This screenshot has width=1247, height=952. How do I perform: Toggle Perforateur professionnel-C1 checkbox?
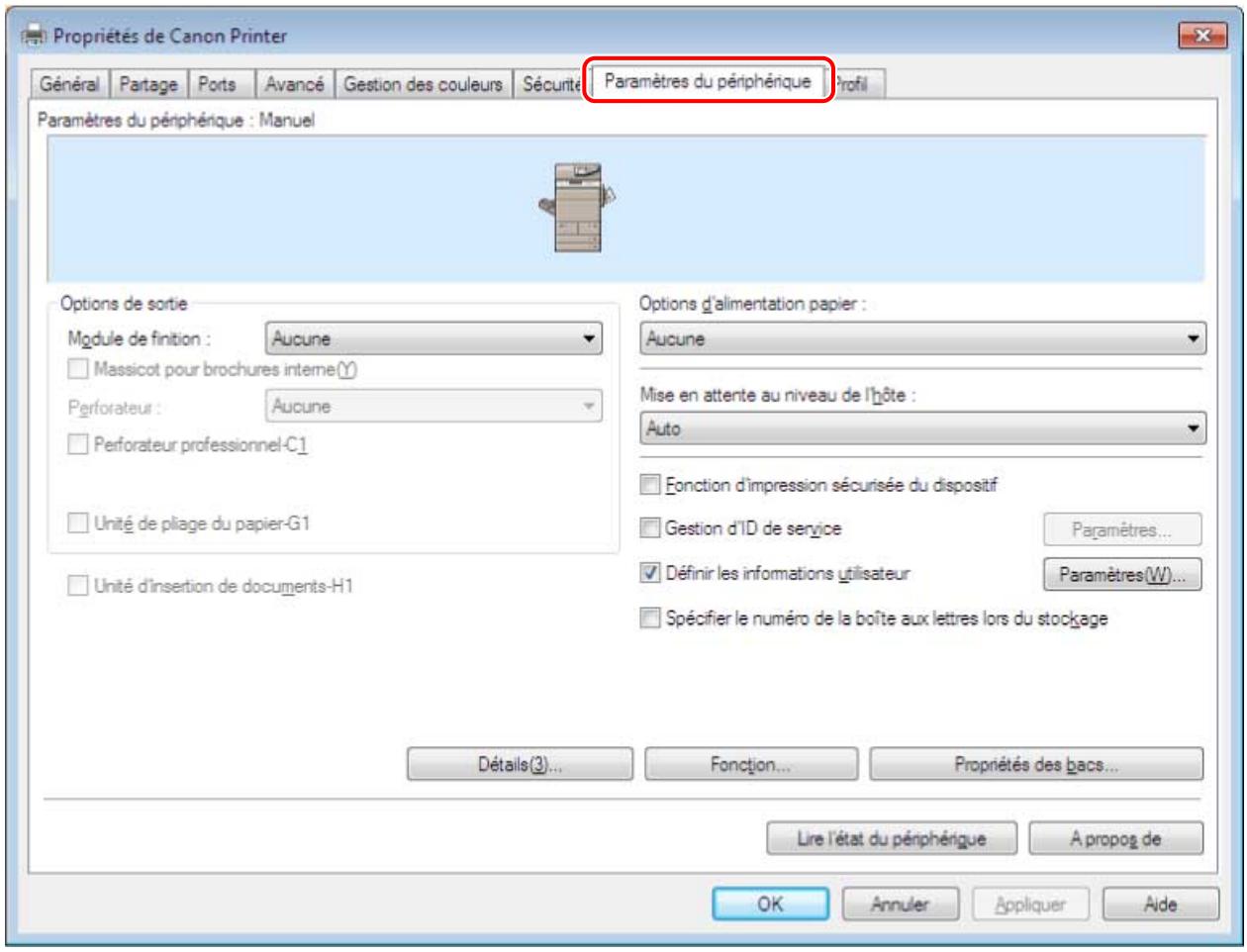point(77,445)
